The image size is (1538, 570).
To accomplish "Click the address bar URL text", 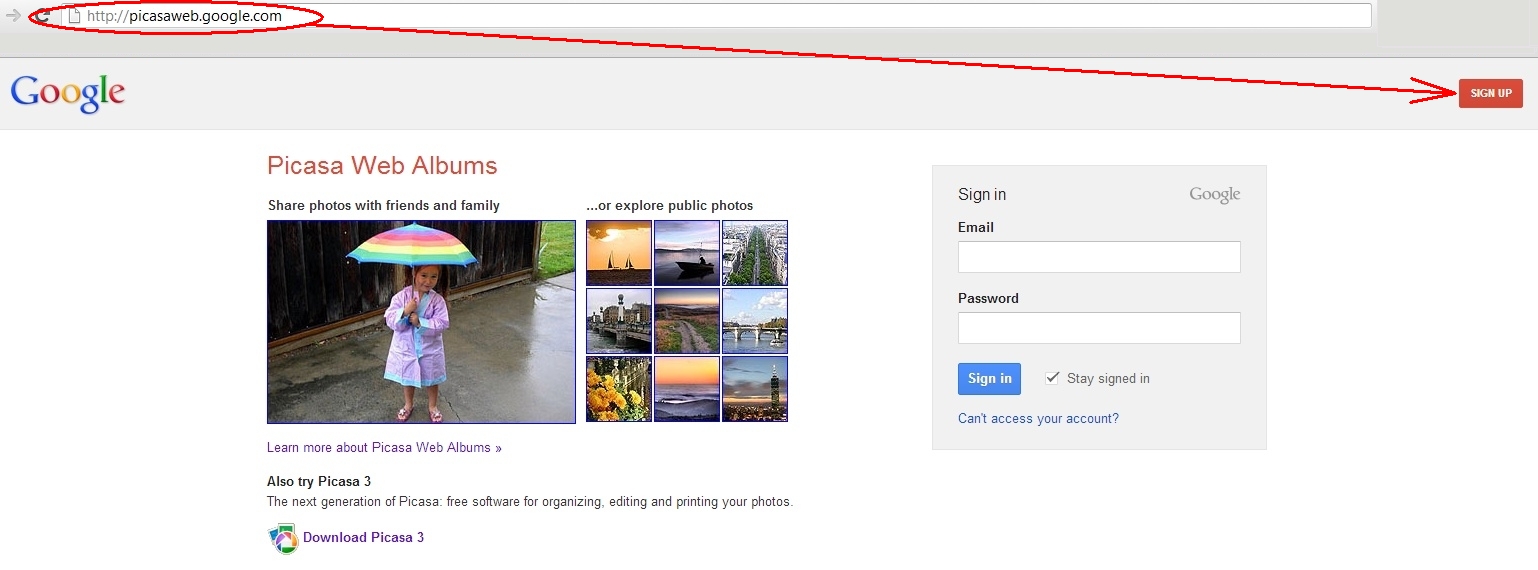I will (x=185, y=16).
